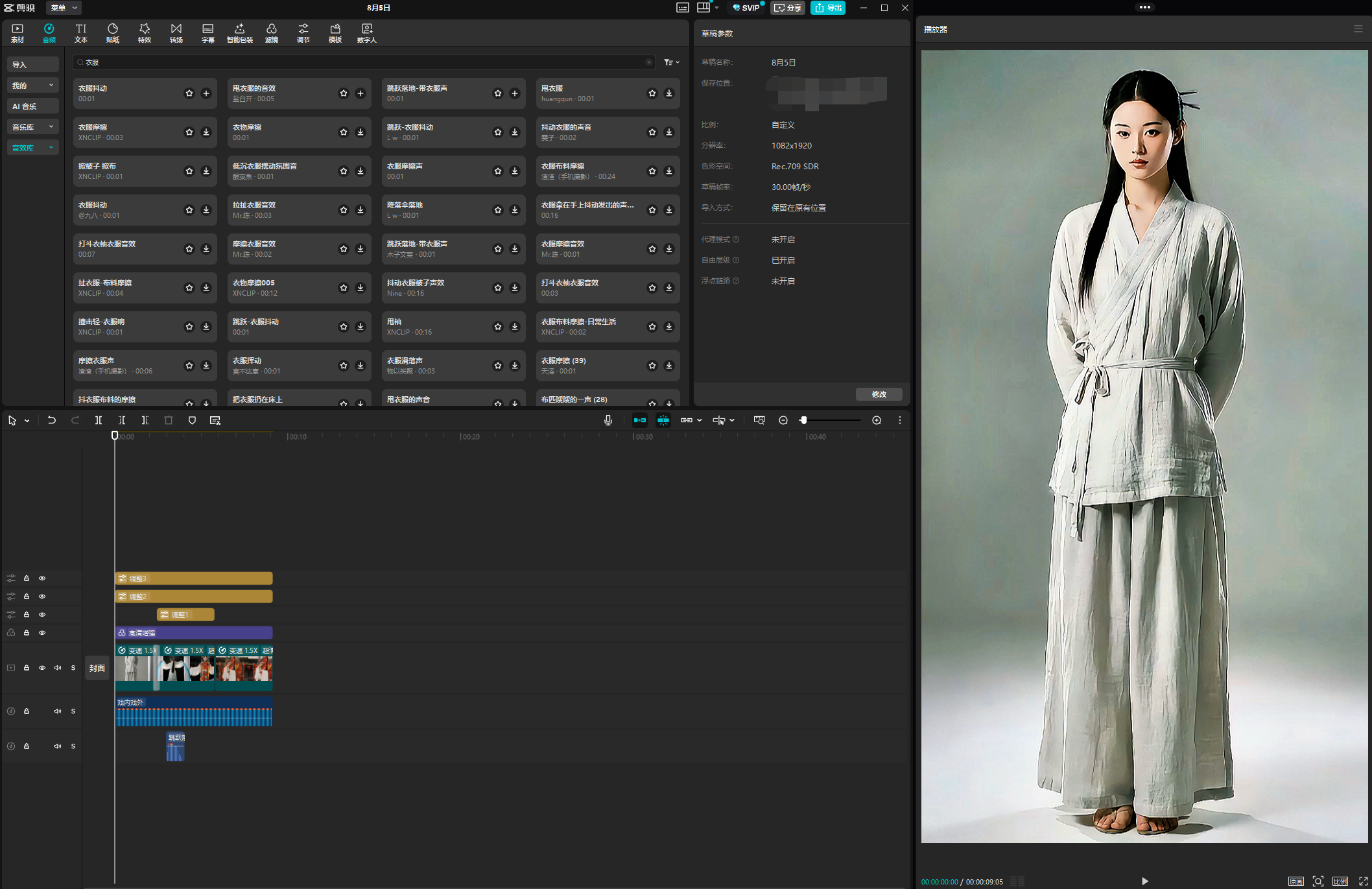Open the 模板 template icon

point(335,33)
